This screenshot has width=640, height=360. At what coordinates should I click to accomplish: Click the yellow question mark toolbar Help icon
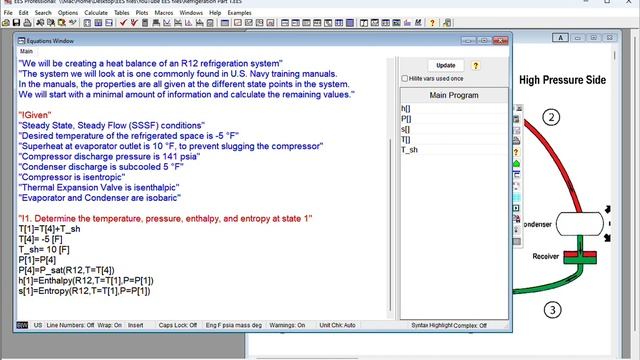tap(432, 23)
